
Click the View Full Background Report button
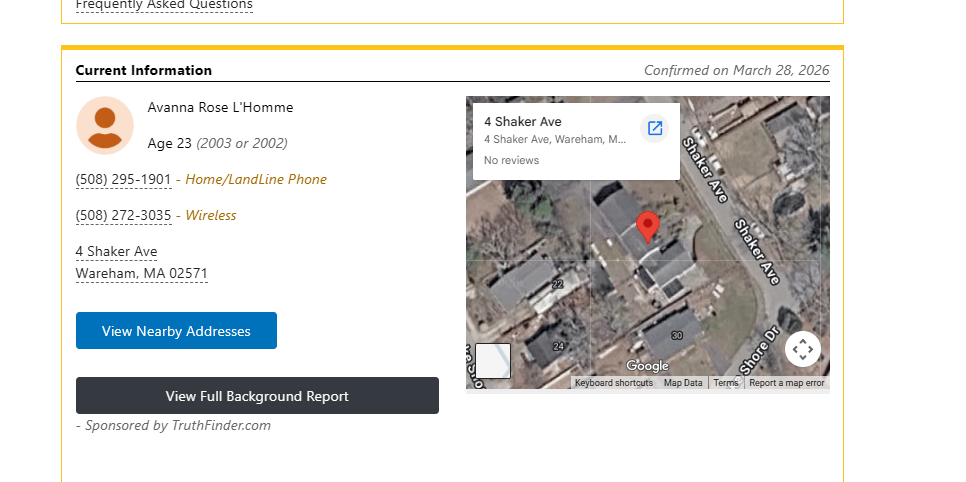coord(257,396)
